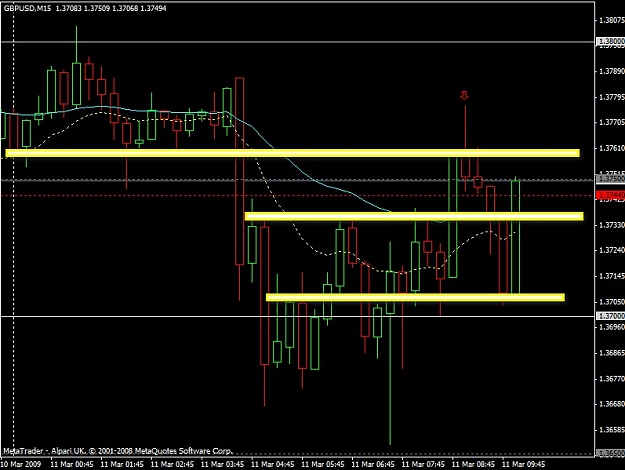Click the 11 Mar 09:45 time label
Screen dimensions: 625x470
(x=524, y=464)
